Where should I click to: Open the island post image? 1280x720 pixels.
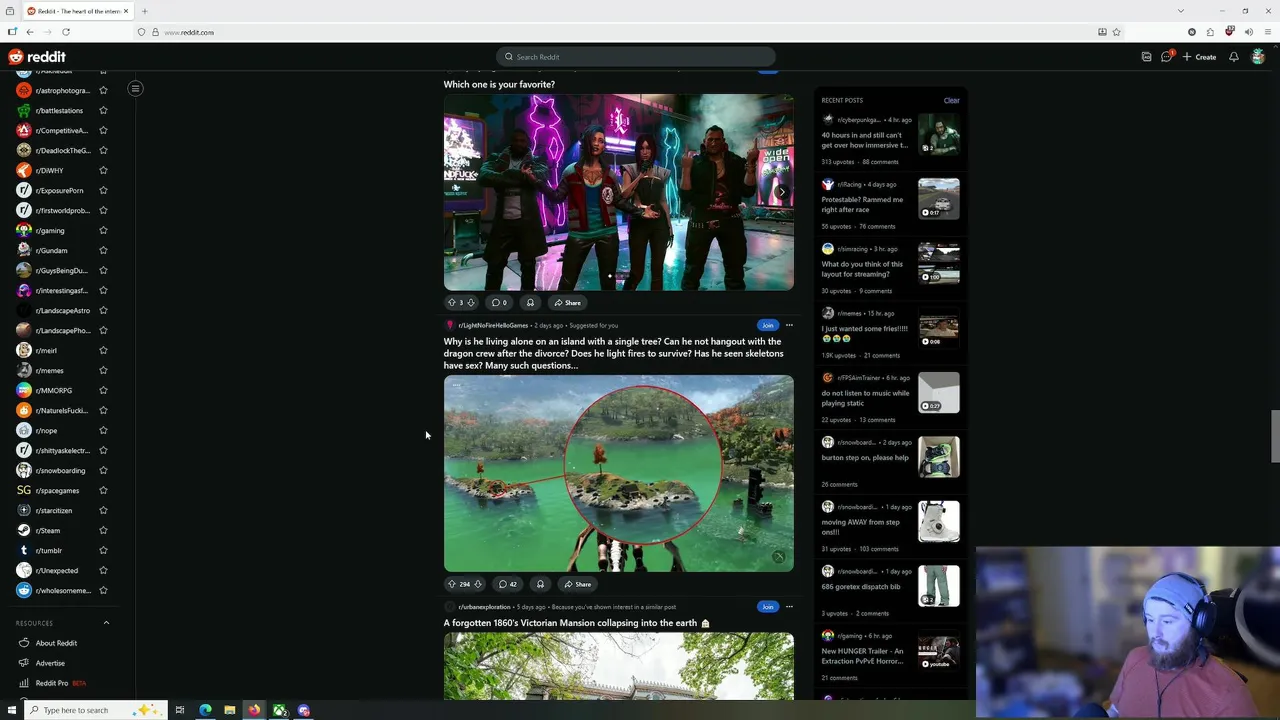(x=619, y=474)
